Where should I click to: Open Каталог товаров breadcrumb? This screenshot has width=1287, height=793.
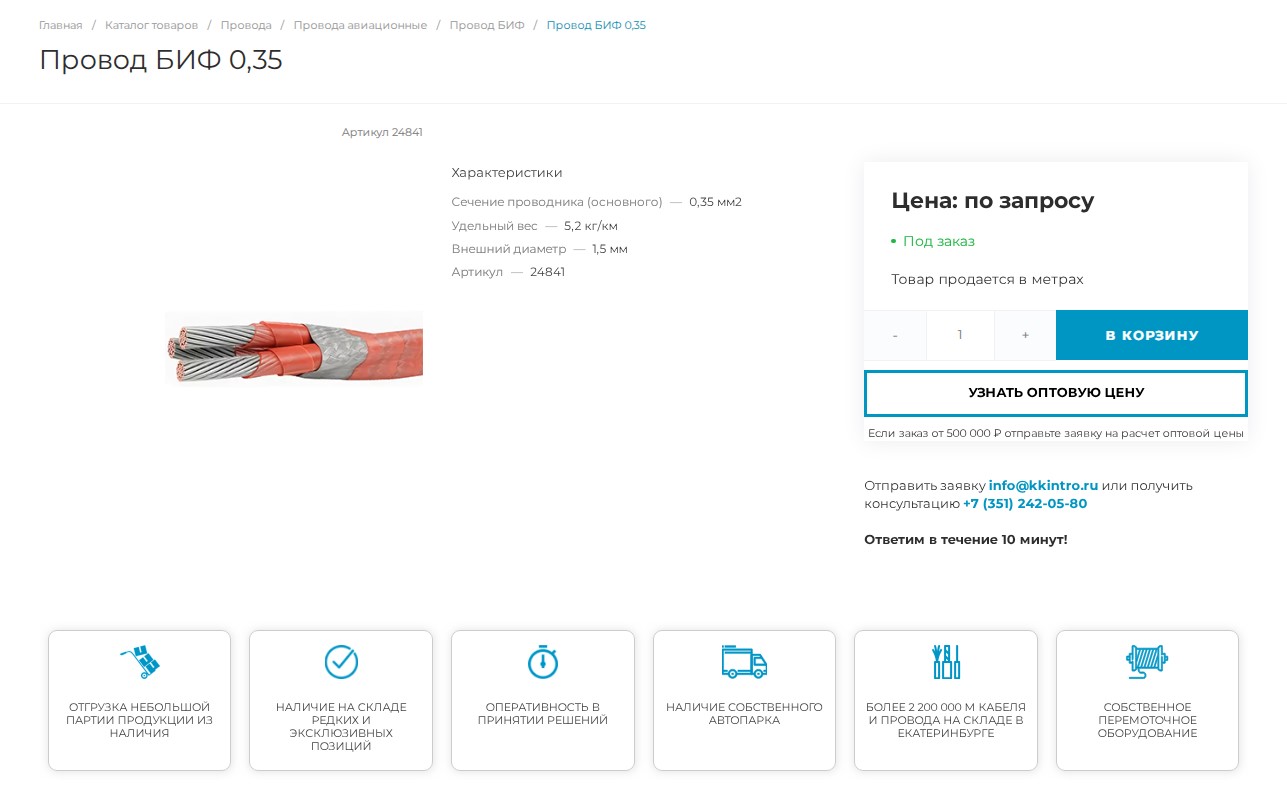(x=151, y=25)
